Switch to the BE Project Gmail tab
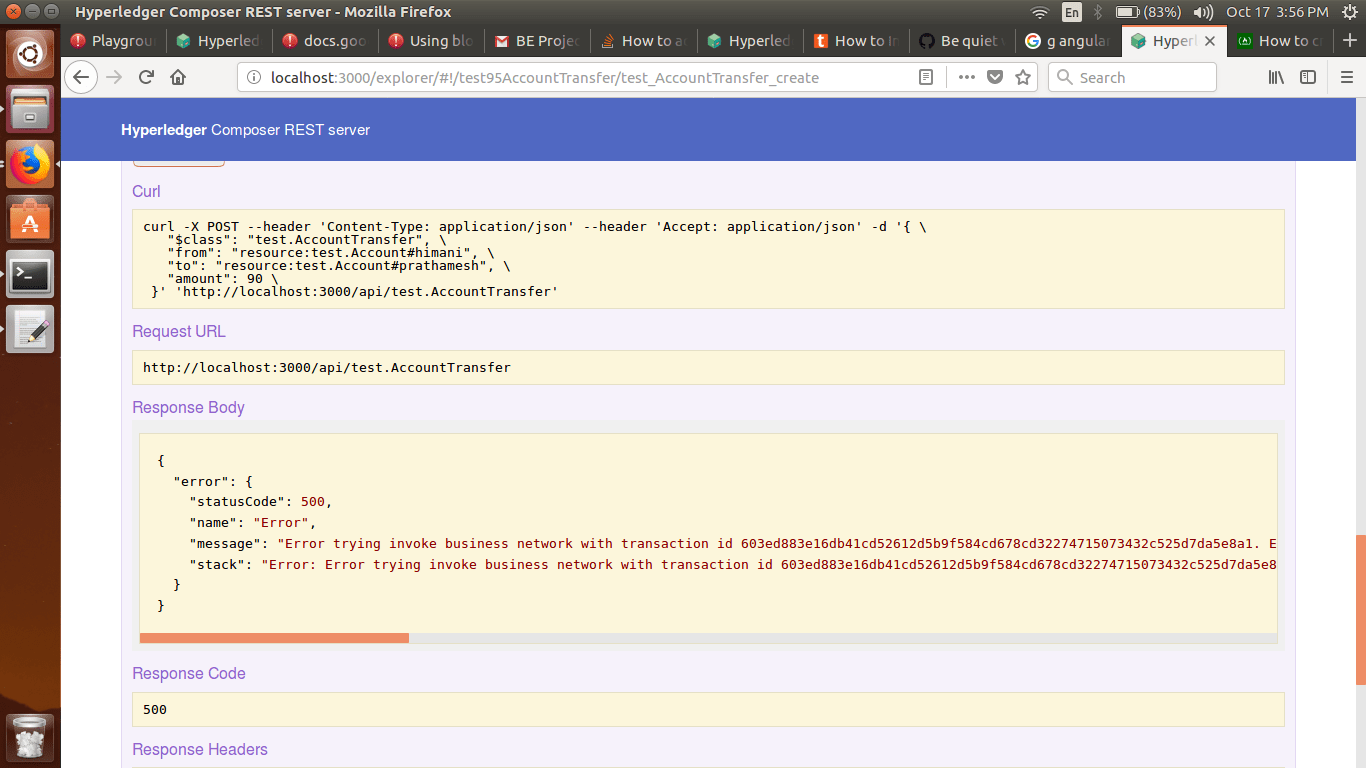The width and height of the screenshot is (1366, 768). pyautogui.click(x=536, y=41)
